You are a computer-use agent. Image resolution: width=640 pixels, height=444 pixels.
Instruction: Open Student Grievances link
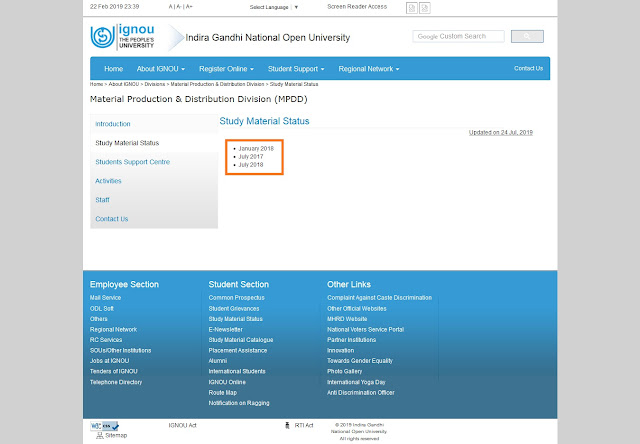tap(234, 309)
